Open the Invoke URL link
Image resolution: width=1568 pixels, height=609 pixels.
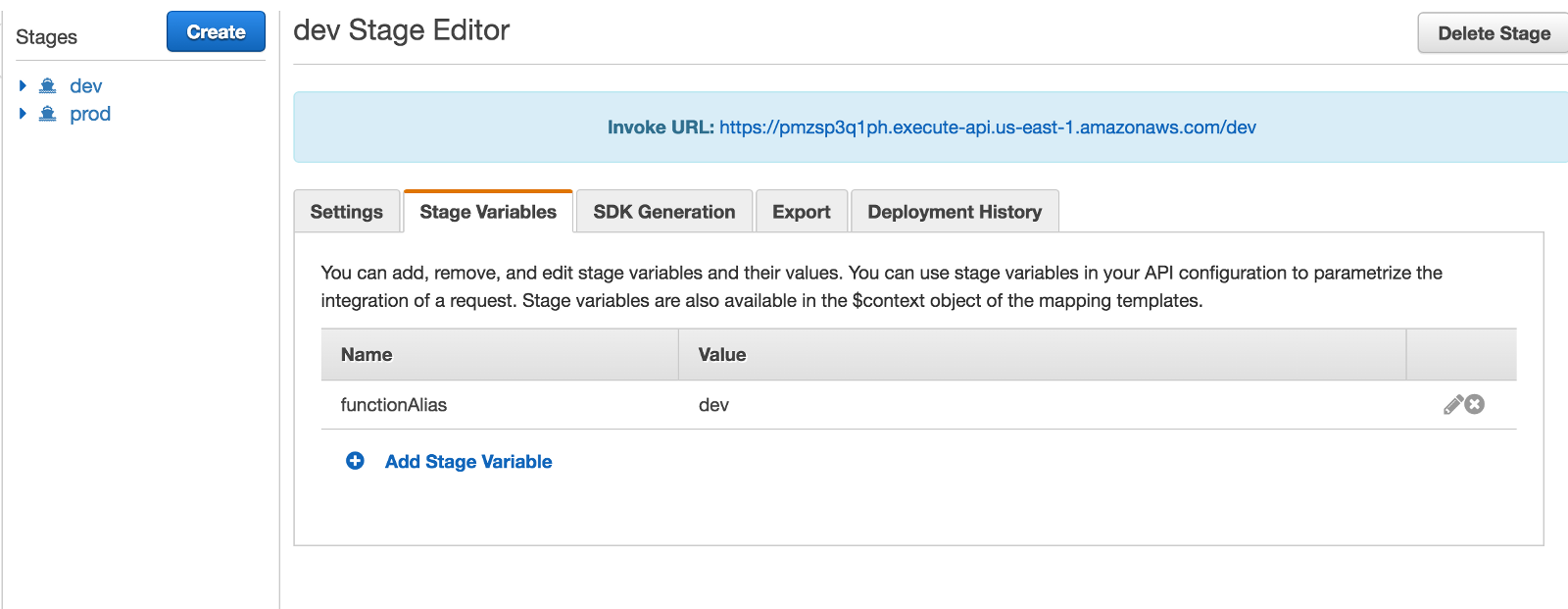(x=987, y=127)
